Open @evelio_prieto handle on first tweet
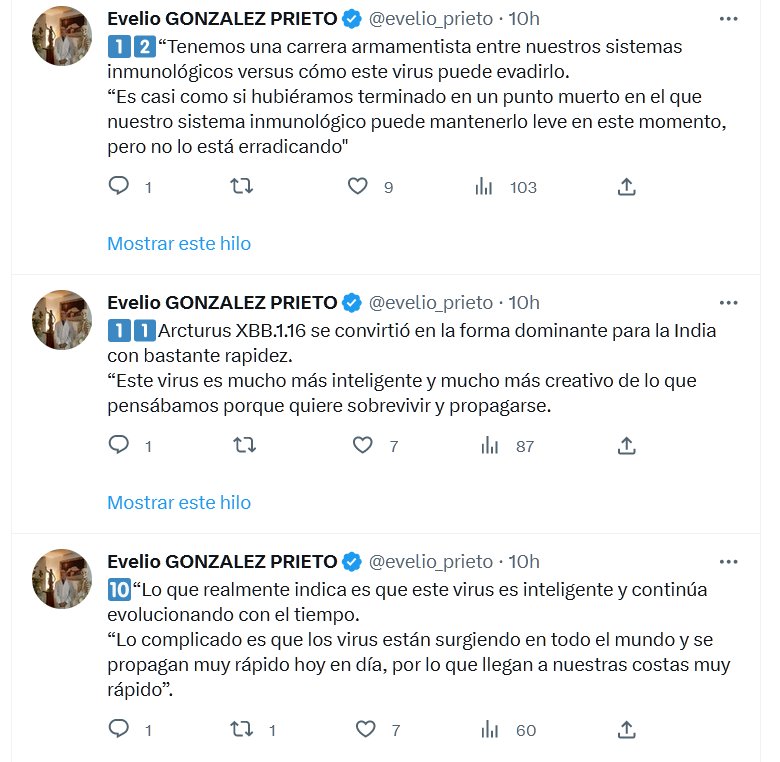This screenshot has width=780, height=762. [x=431, y=19]
